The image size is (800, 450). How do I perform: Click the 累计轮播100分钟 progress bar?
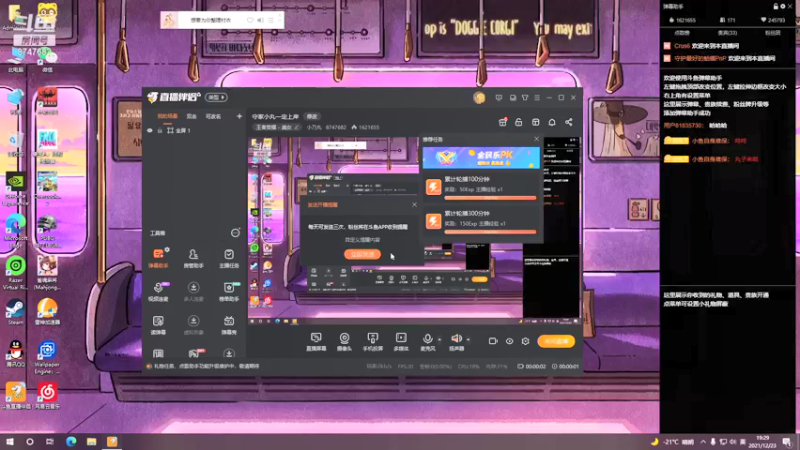click(490, 198)
